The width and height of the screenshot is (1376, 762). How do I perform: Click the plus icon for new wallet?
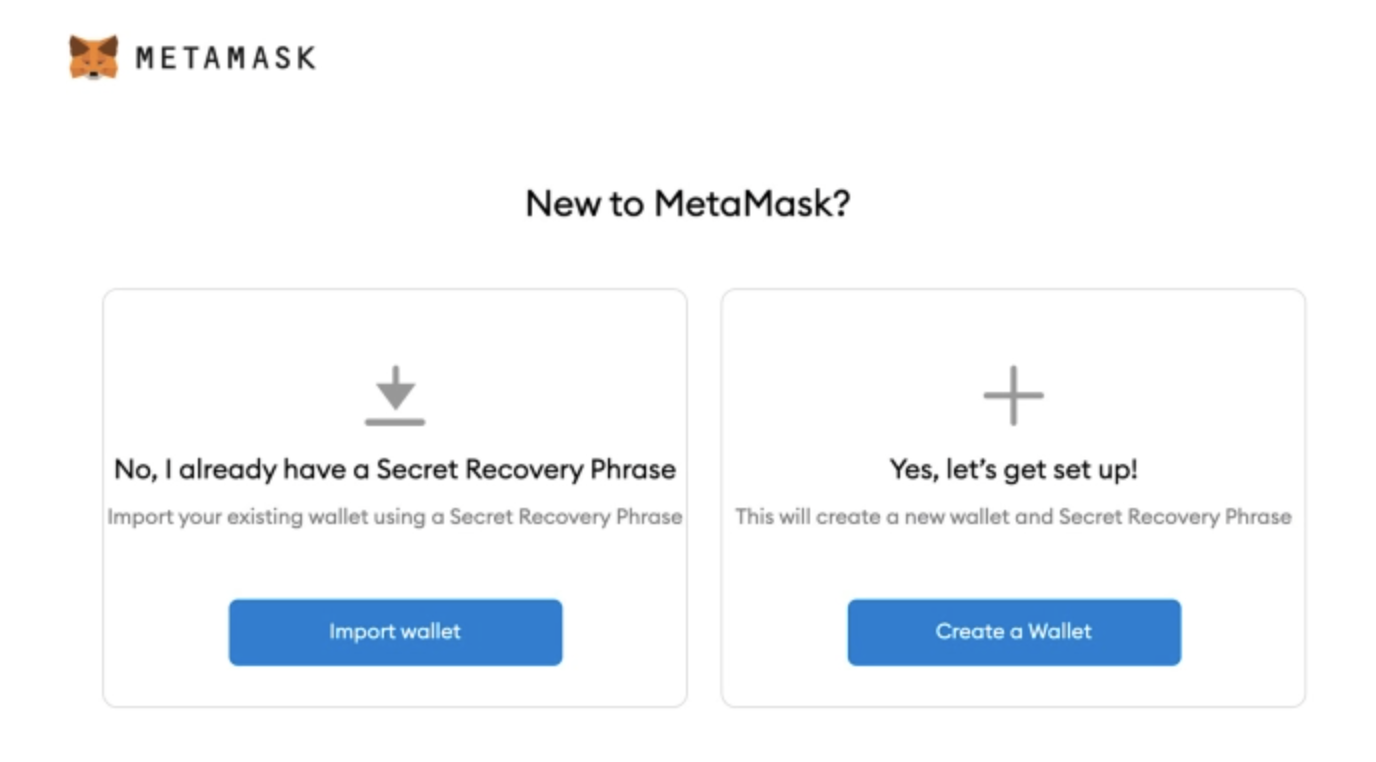click(x=1013, y=395)
